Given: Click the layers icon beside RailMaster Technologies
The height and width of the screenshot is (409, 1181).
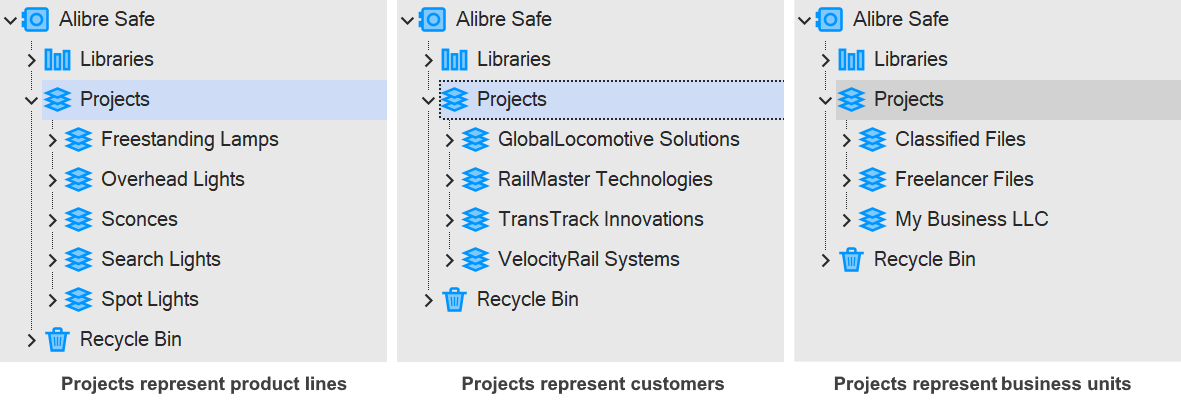Looking at the screenshot, I should (475, 179).
